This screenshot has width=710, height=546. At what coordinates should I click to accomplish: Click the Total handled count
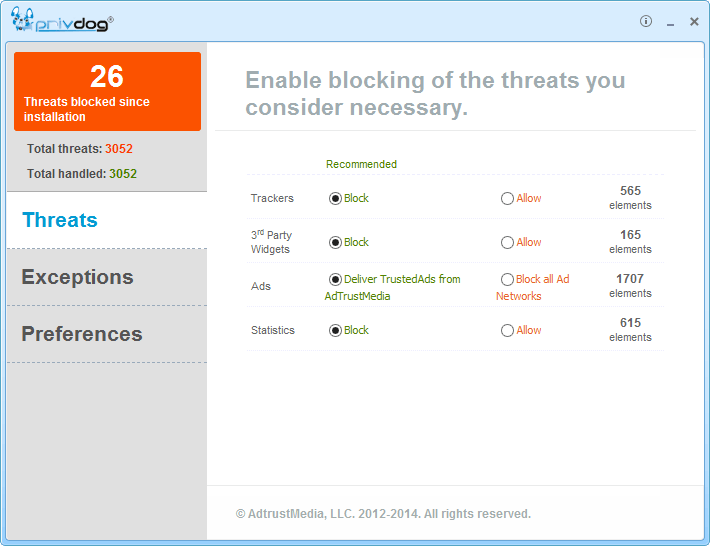pyautogui.click(x=122, y=174)
